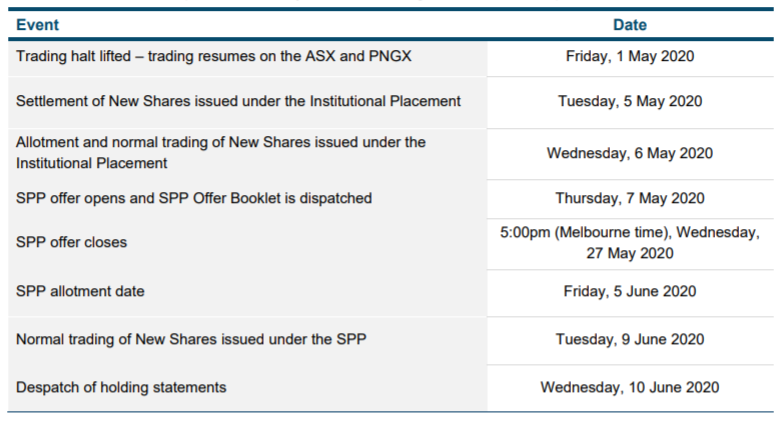Click the Friday, 5 June 2020 date
The height and width of the screenshot is (421, 783).
pos(630,291)
